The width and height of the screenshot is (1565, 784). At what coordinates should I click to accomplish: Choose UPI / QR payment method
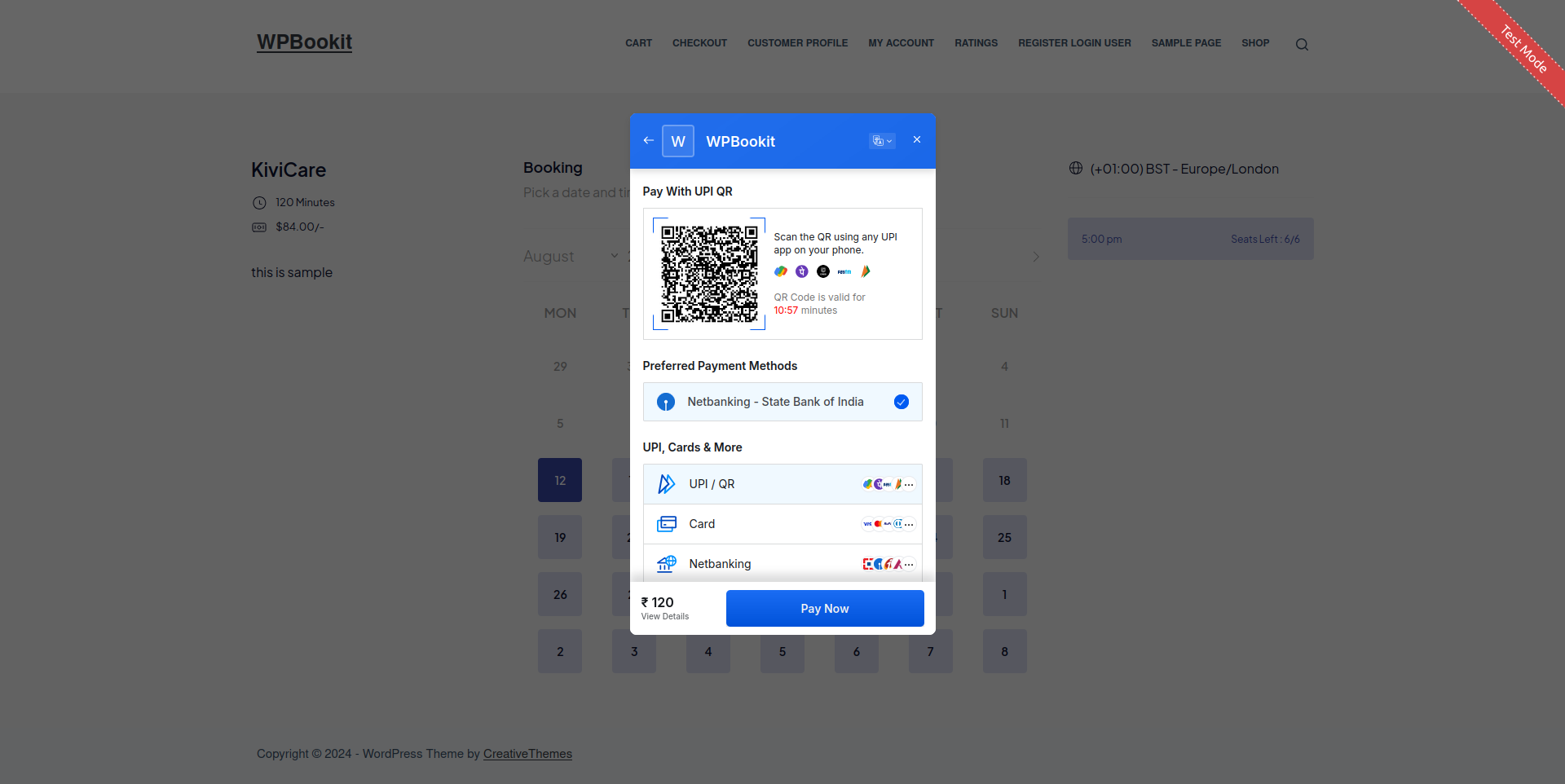(782, 484)
